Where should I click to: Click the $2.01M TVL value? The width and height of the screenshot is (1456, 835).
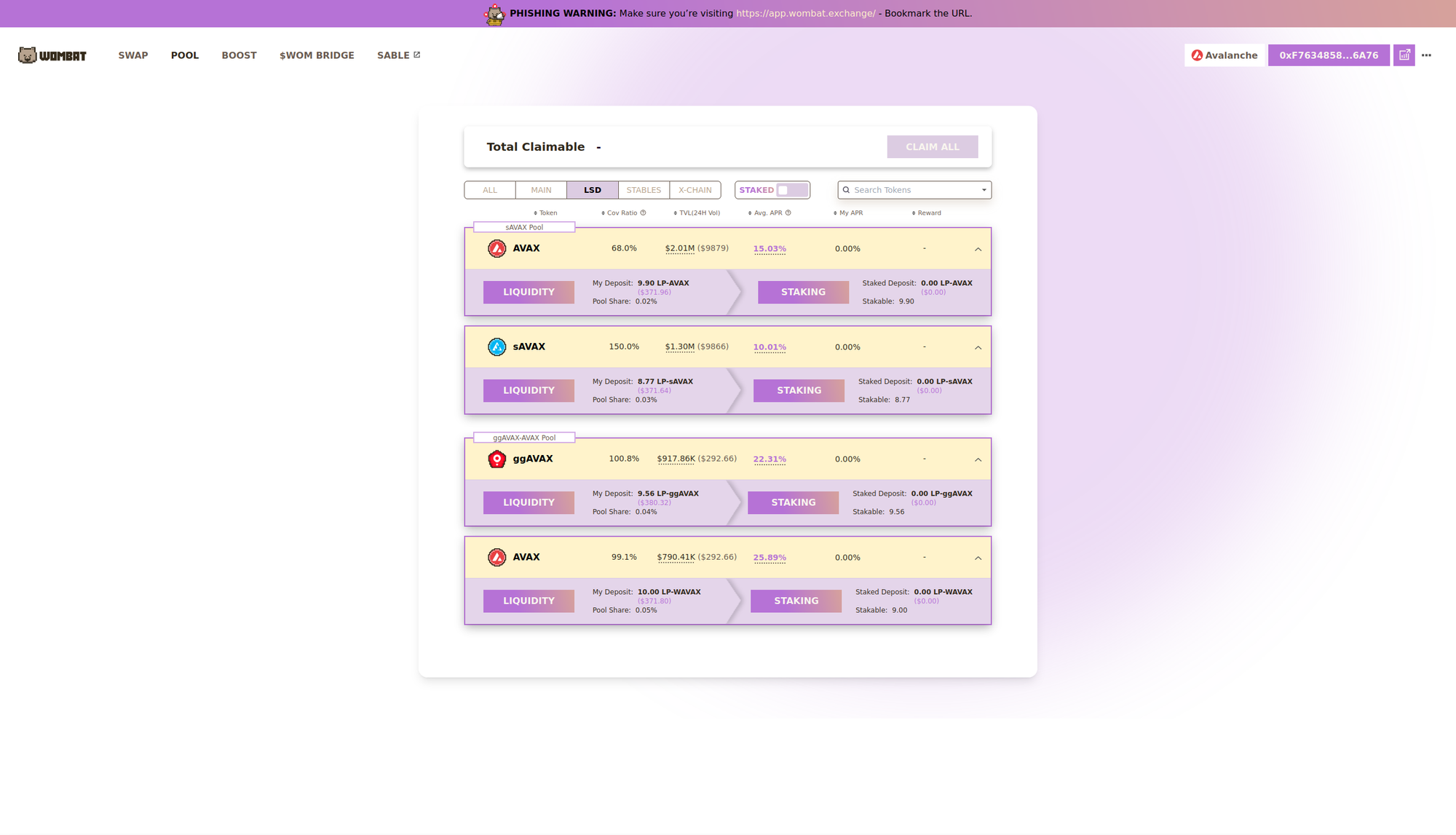click(680, 248)
